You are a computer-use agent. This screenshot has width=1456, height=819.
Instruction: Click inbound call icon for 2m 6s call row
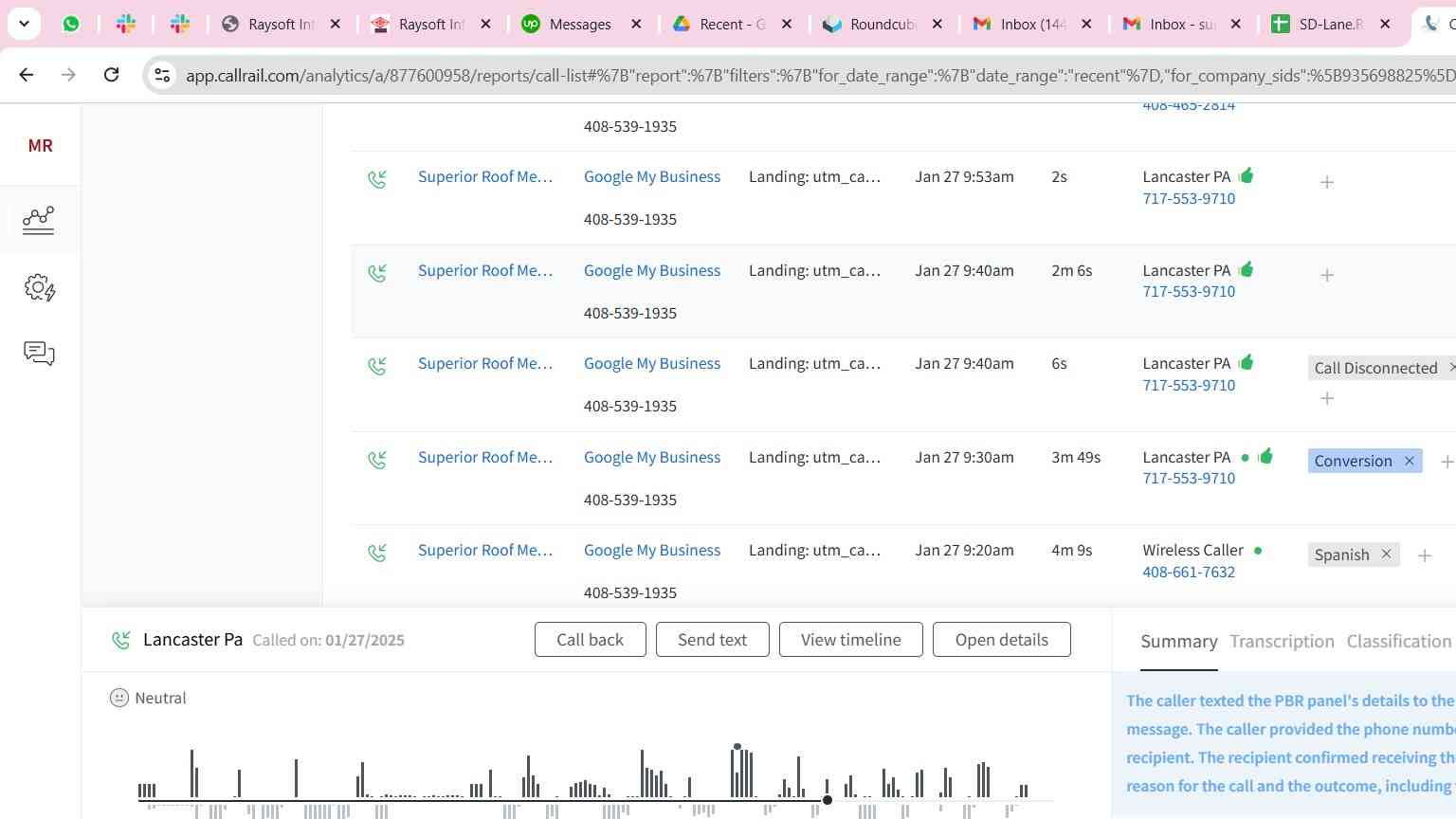click(377, 272)
